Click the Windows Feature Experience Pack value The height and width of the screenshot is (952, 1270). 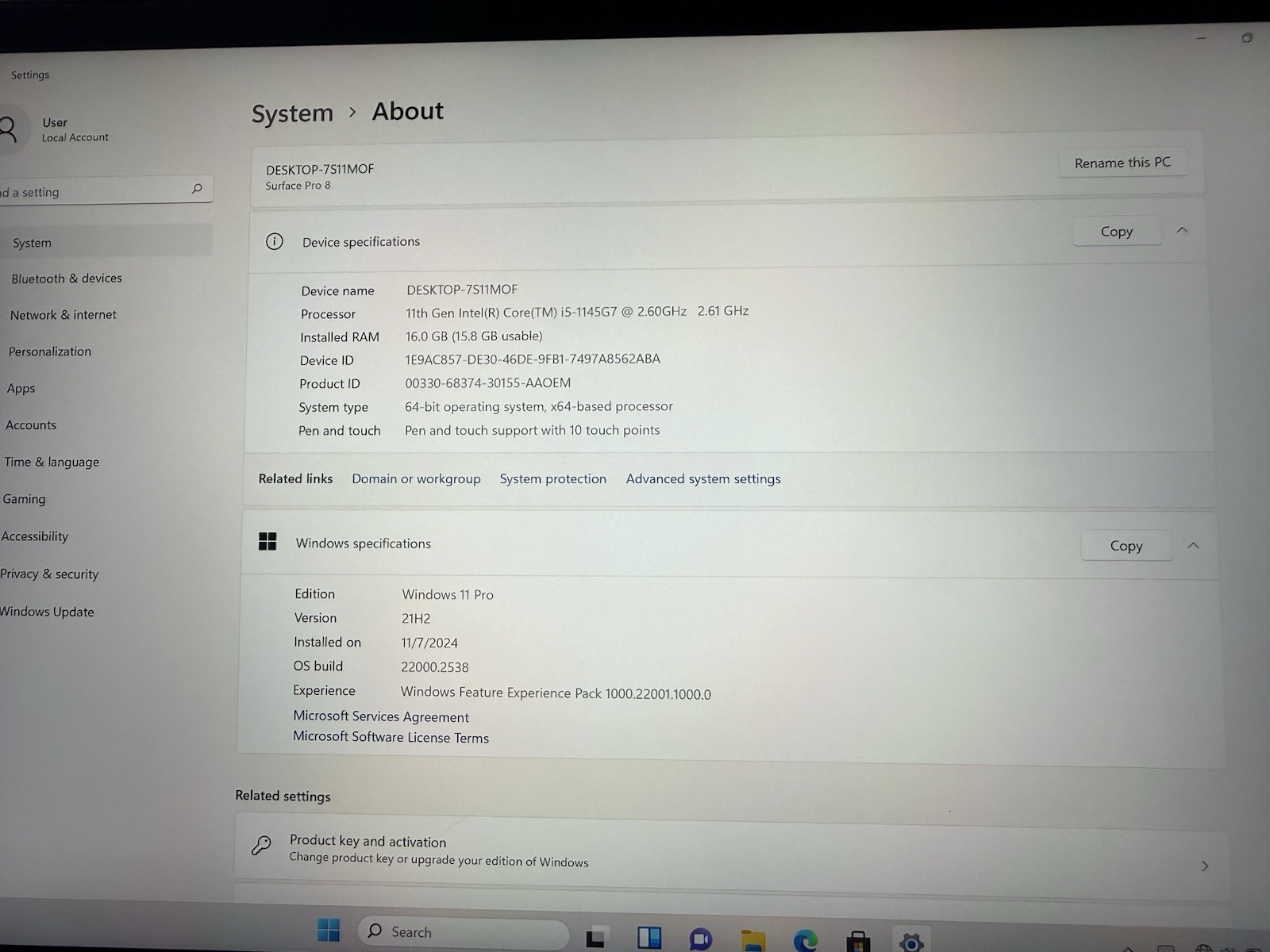click(x=556, y=693)
